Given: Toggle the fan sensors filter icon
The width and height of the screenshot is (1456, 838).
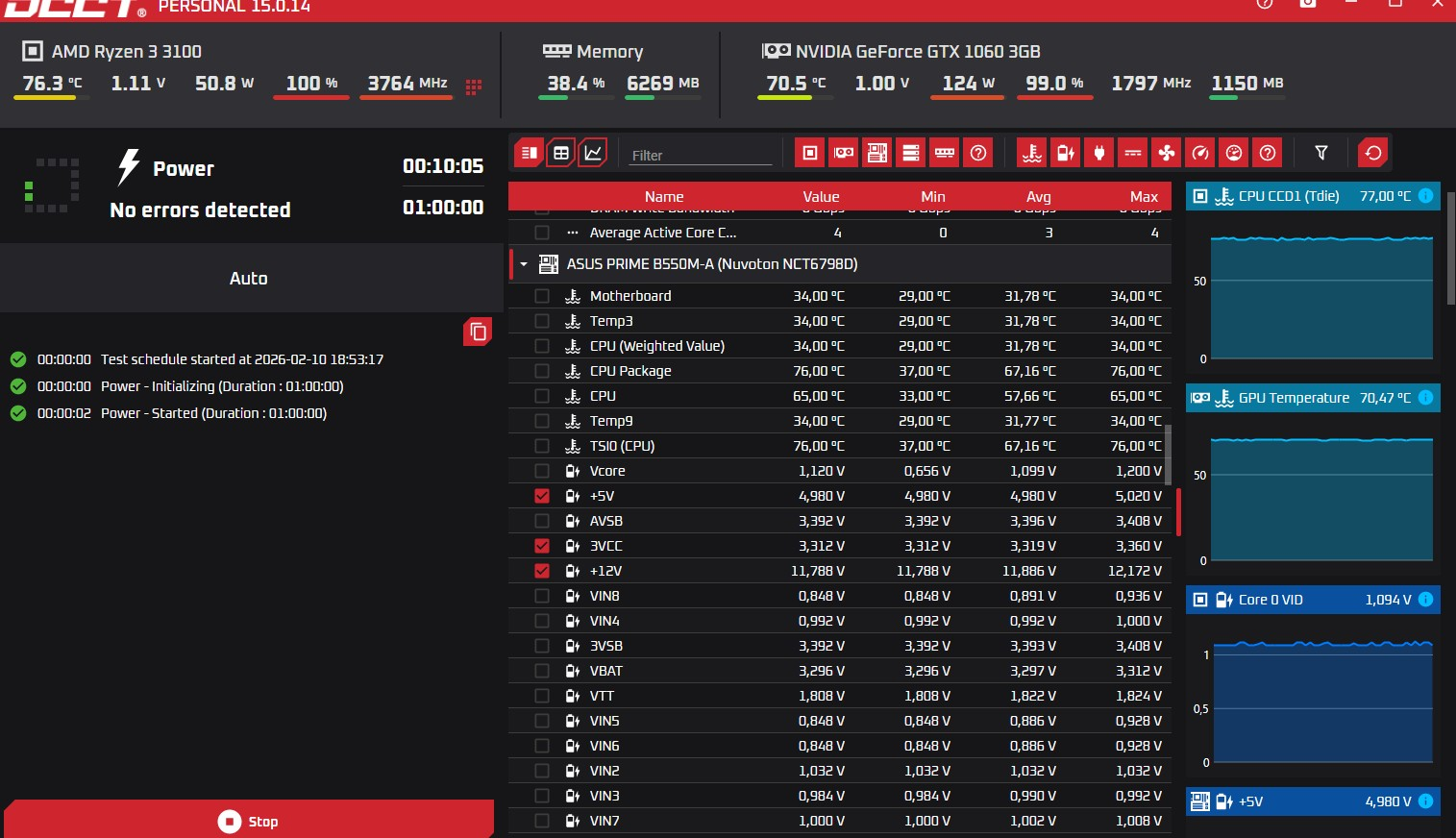Looking at the screenshot, I should pos(1167,153).
